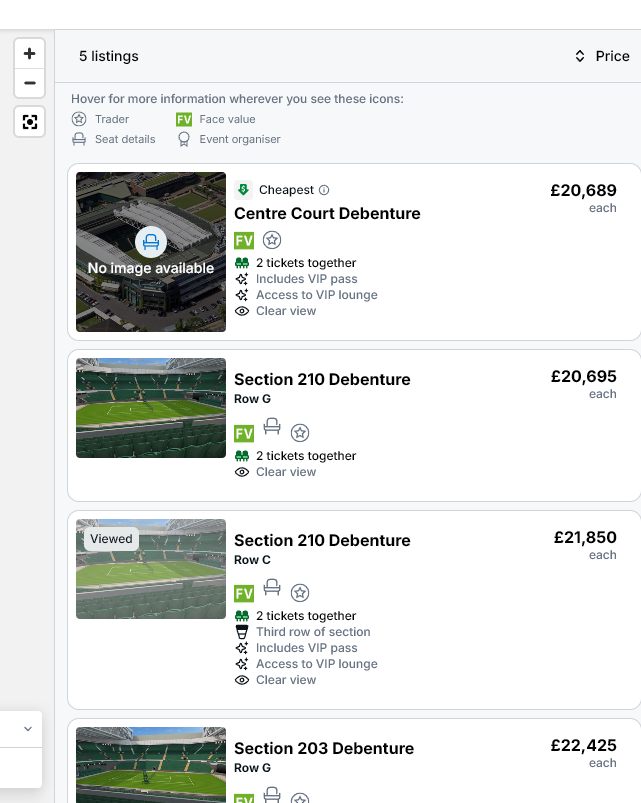The width and height of the screenshot is (641, 803).
Task: Open the Section 210 Row G seat view image
Action: tap(151, 408)
